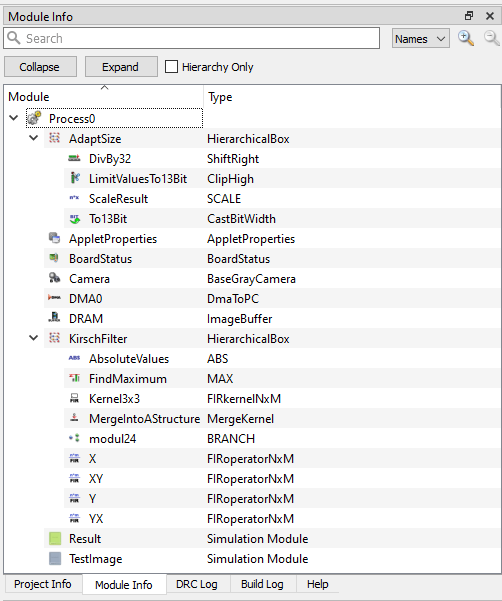Click the DRAM ImageBuffer icon
Viewport: 502px width, 601px height.
[54, 318]
